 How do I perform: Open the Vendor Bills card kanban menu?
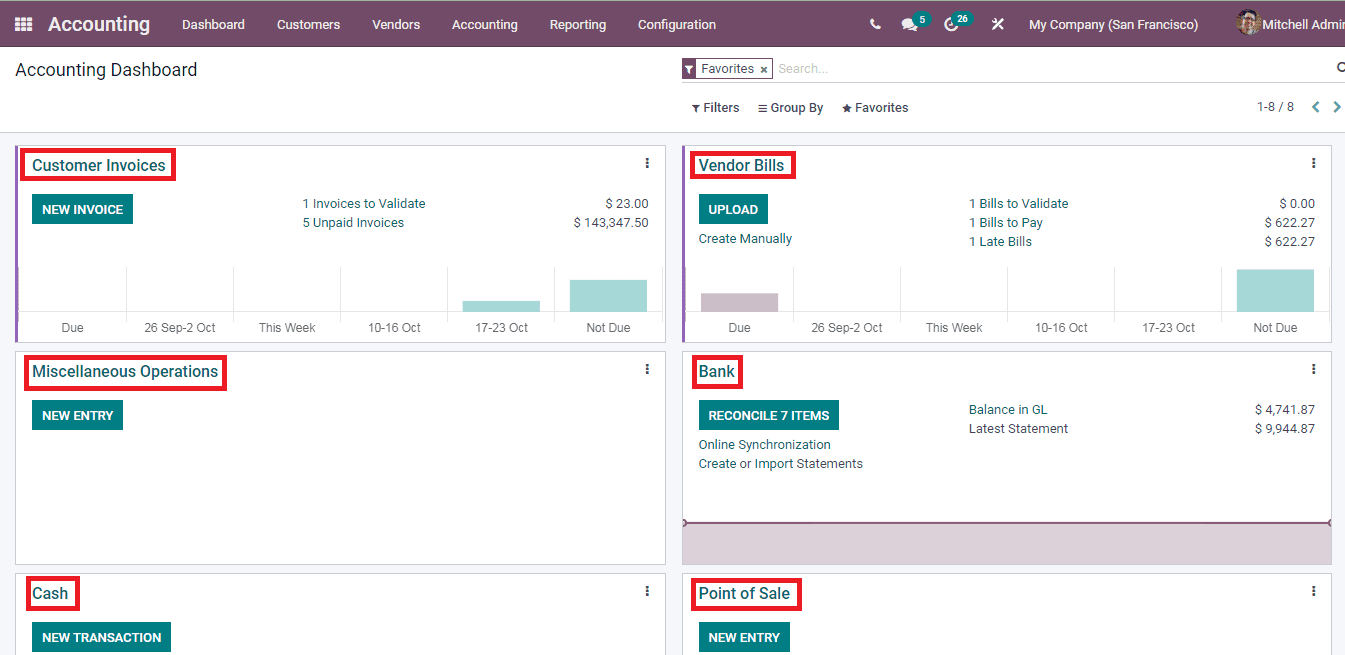tap(1313, 162)
